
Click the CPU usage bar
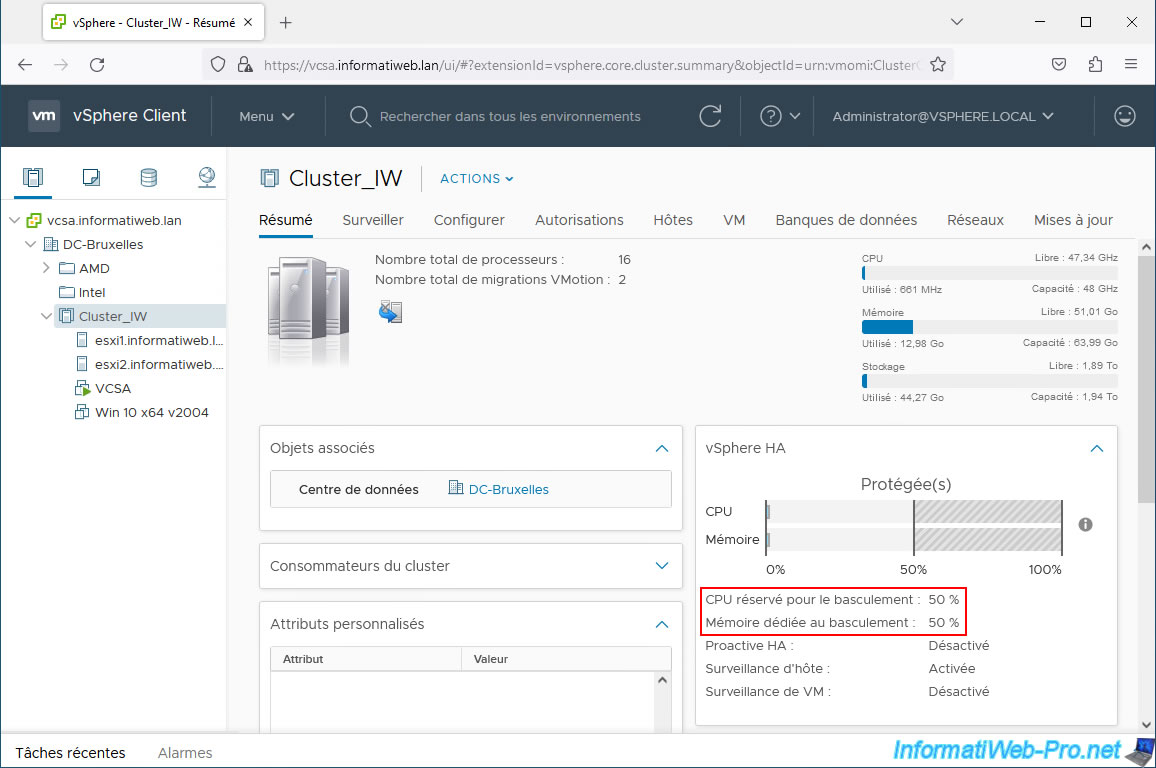pos(989,273)
